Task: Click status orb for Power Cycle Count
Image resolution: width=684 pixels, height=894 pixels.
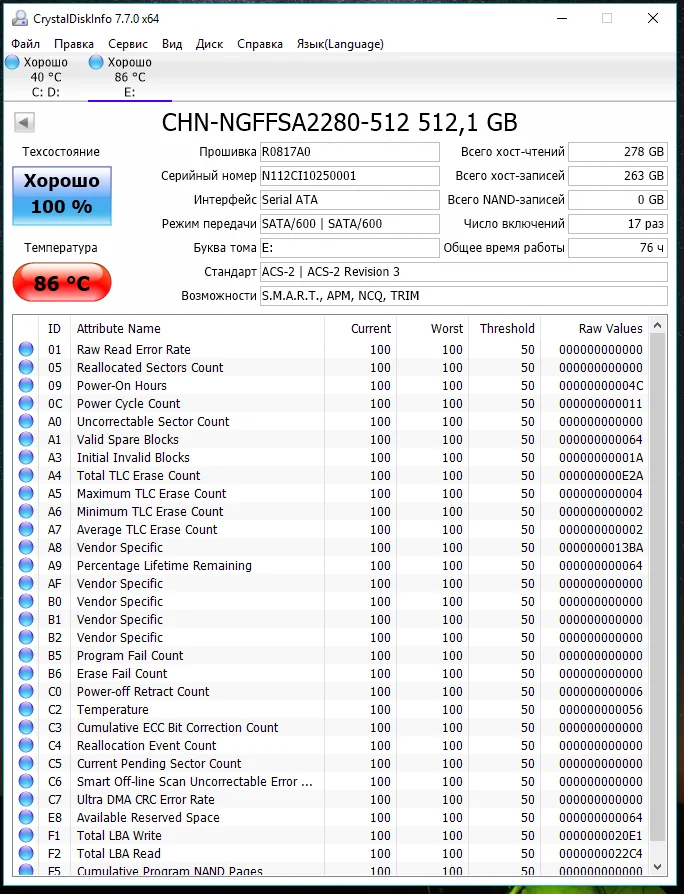Action: coord(26,403)
